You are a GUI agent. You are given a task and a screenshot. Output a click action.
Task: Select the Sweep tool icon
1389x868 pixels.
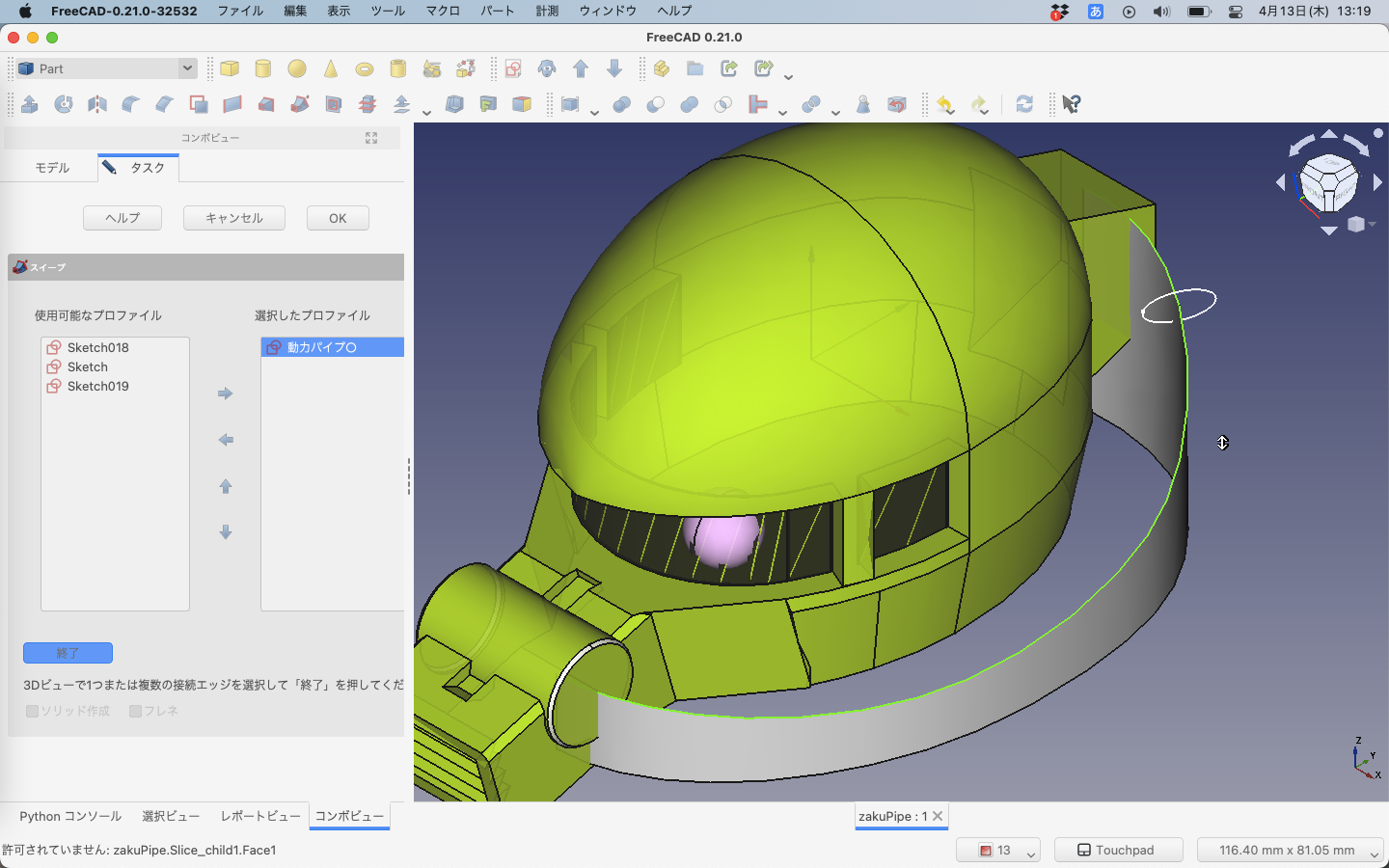click(300, 104)
